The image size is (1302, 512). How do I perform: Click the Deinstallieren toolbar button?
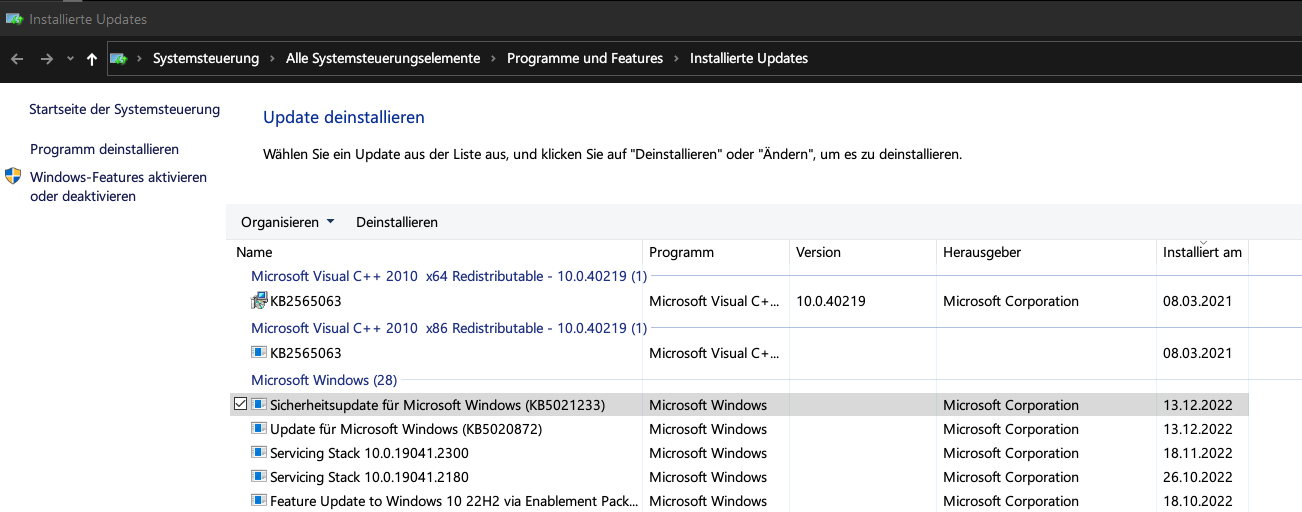coord(397,222)
